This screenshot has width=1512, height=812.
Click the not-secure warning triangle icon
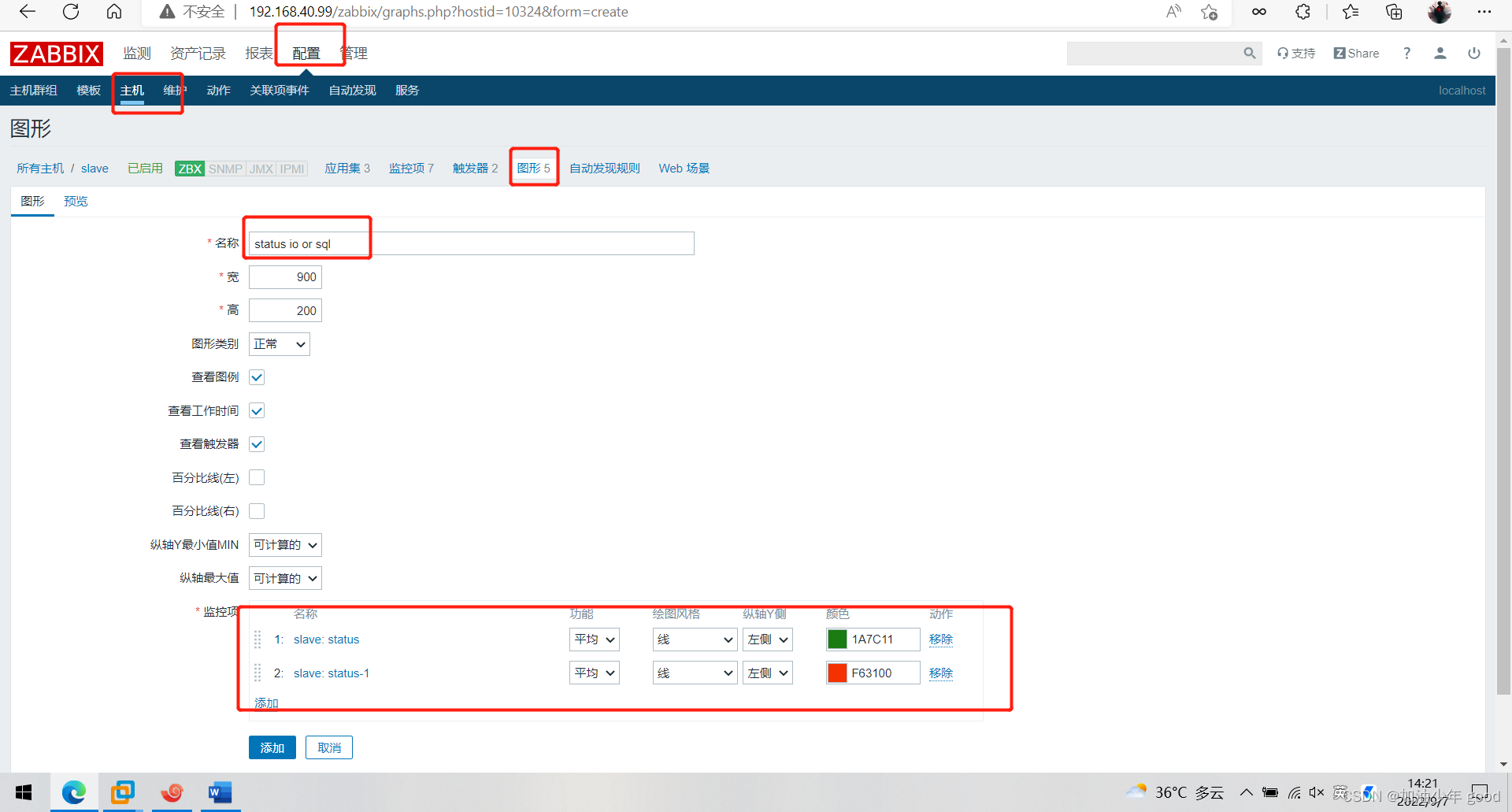[x=167, y=12]
